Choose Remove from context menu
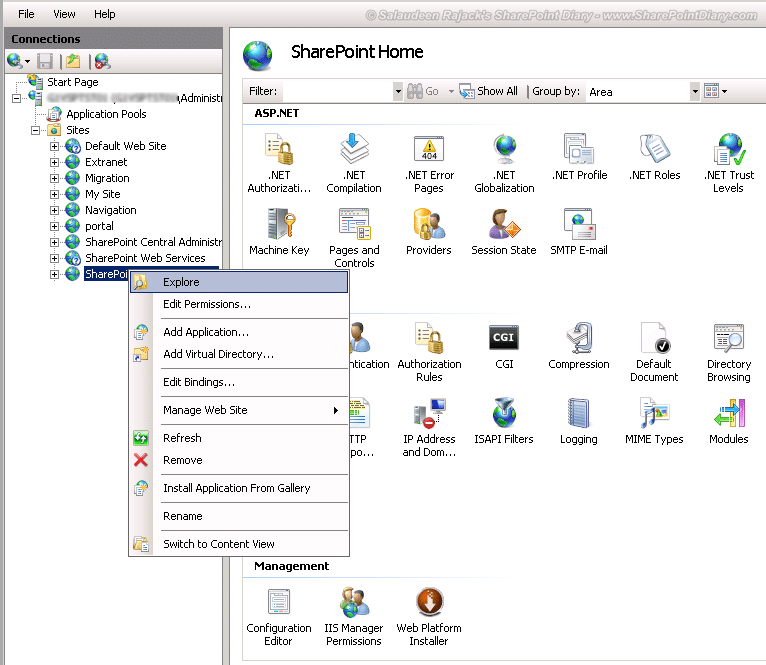This screenshot has width=766, height=665. point(239,460)
